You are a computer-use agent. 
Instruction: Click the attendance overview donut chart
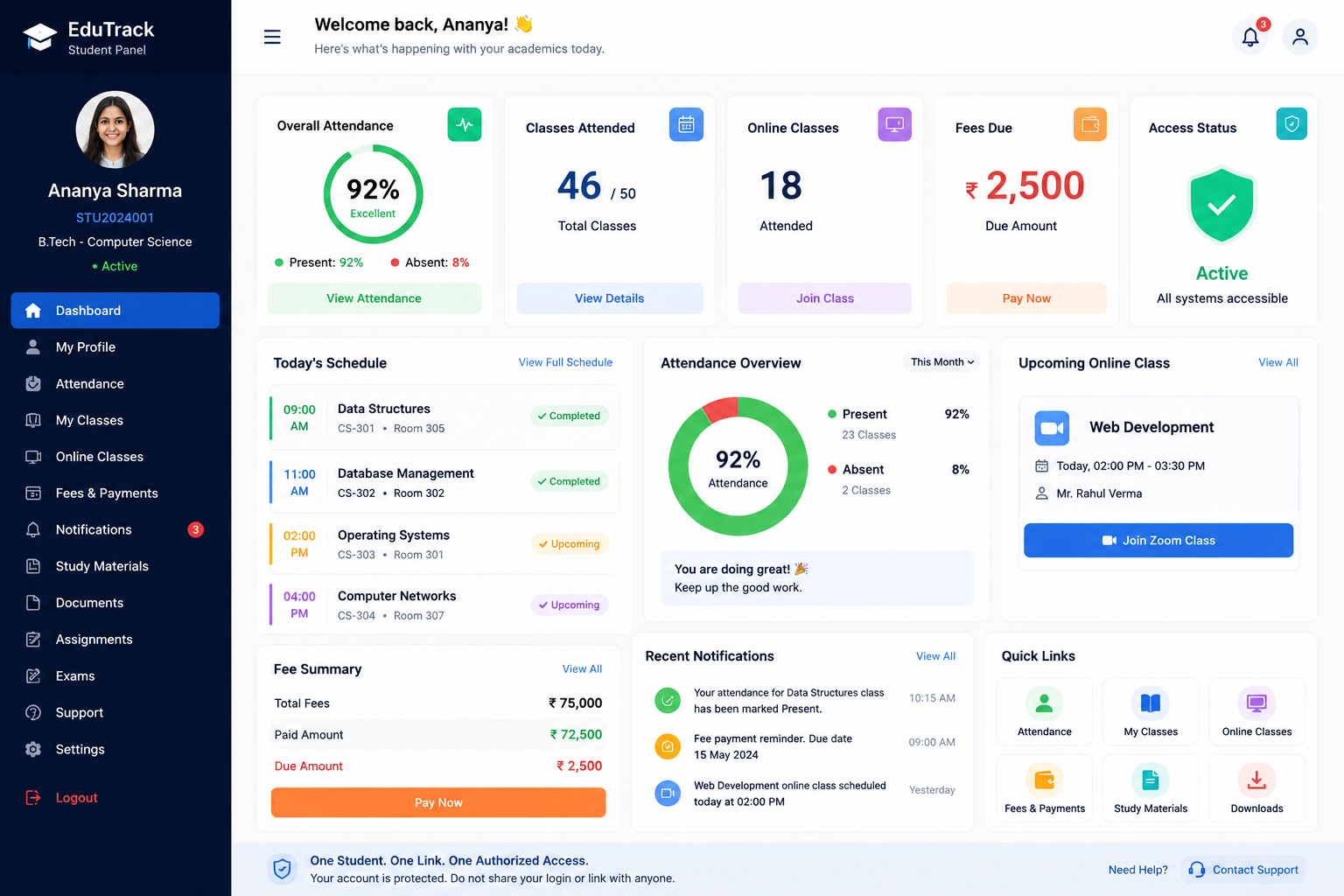pyautogui.click(x=738, y=466)
